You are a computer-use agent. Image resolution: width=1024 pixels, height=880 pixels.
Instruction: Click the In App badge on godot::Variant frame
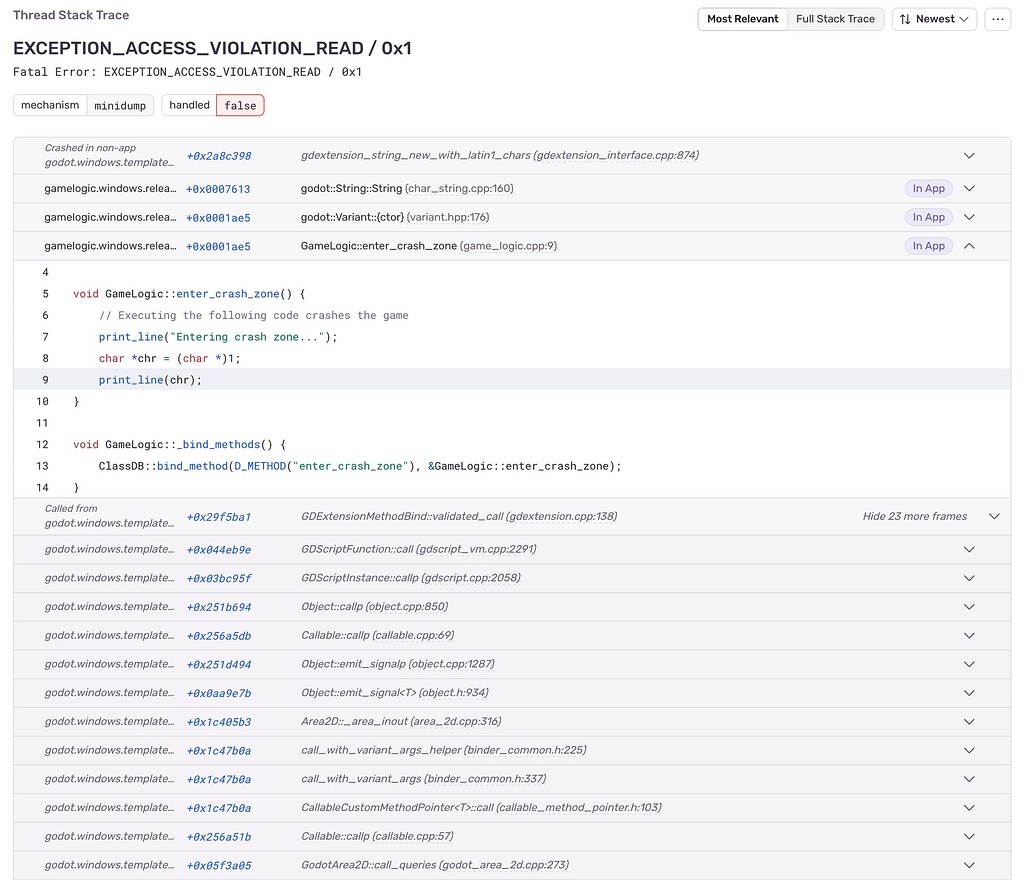(928, 217)
